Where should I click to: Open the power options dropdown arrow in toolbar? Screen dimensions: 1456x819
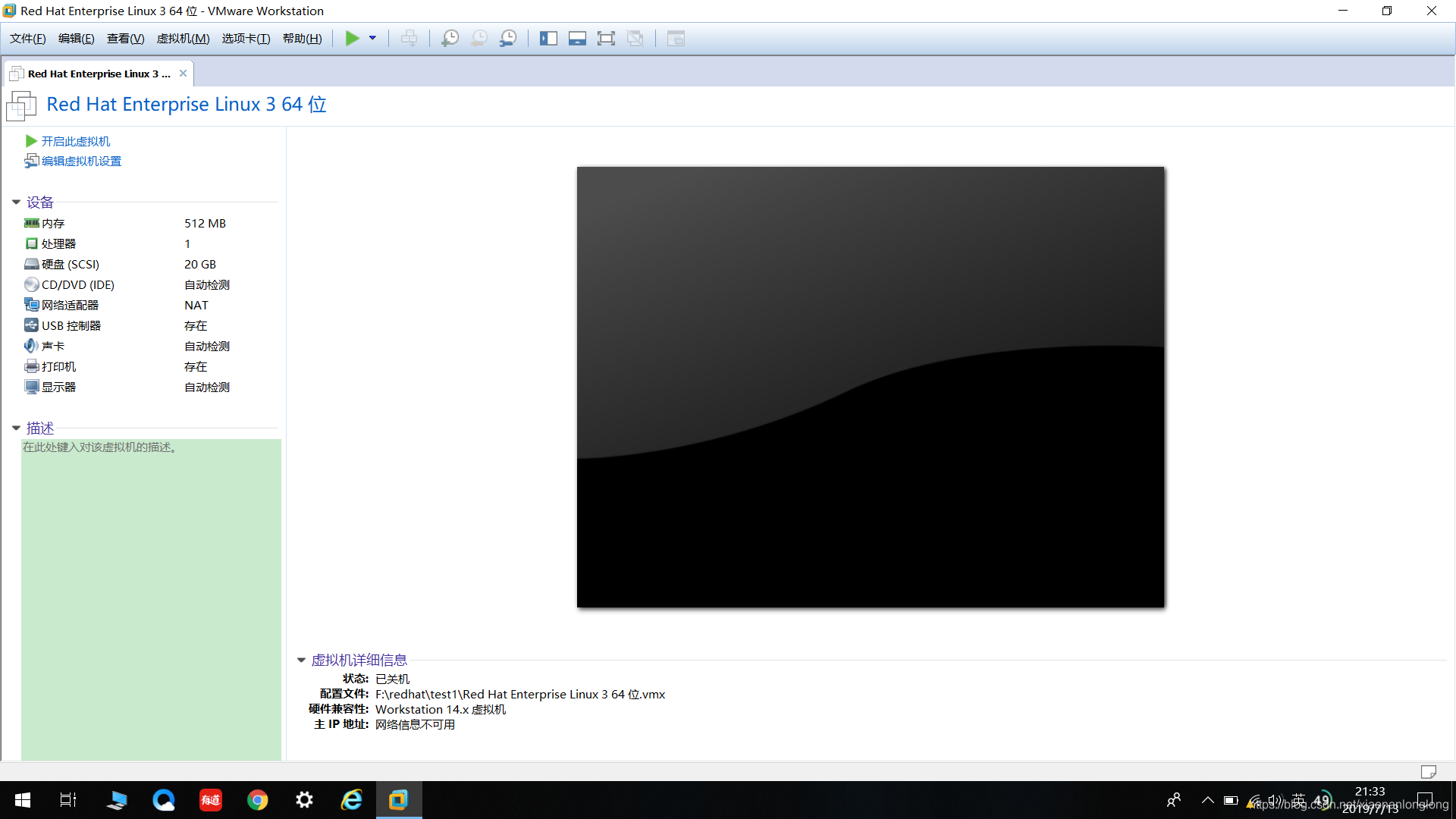click(372, 38)
